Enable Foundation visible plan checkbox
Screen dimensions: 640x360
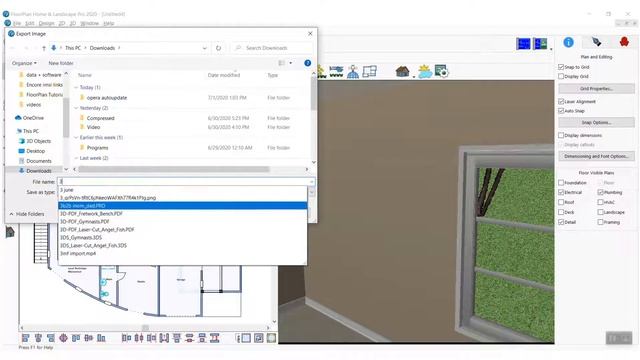[x=561, y=182]
